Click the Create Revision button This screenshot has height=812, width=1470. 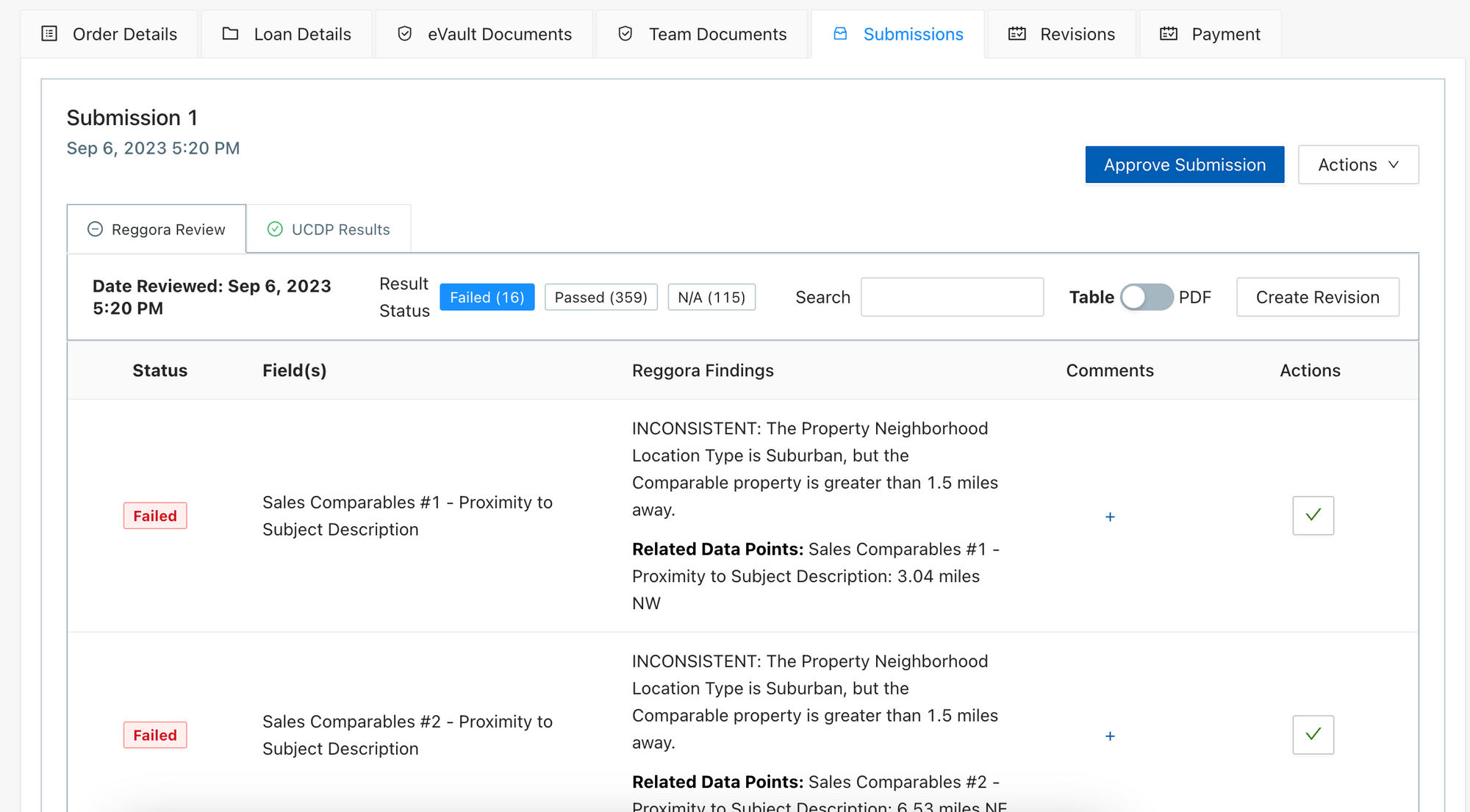(1317, 297)
